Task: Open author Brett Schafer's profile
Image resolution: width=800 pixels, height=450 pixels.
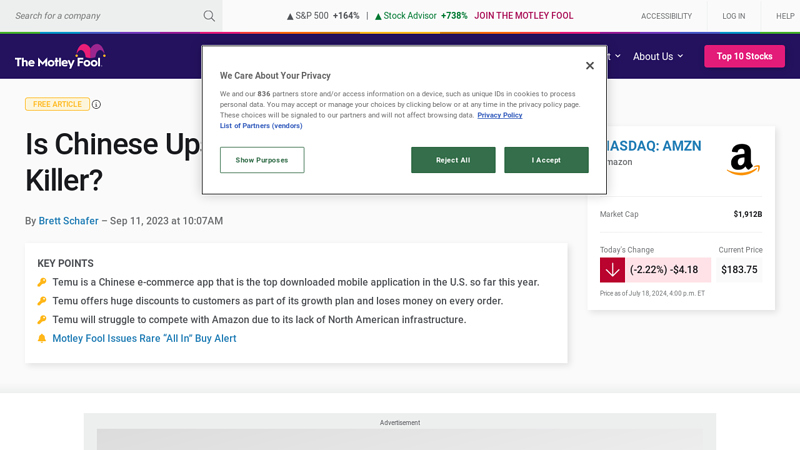Action: pyautogui.click(x=68, y=221)
